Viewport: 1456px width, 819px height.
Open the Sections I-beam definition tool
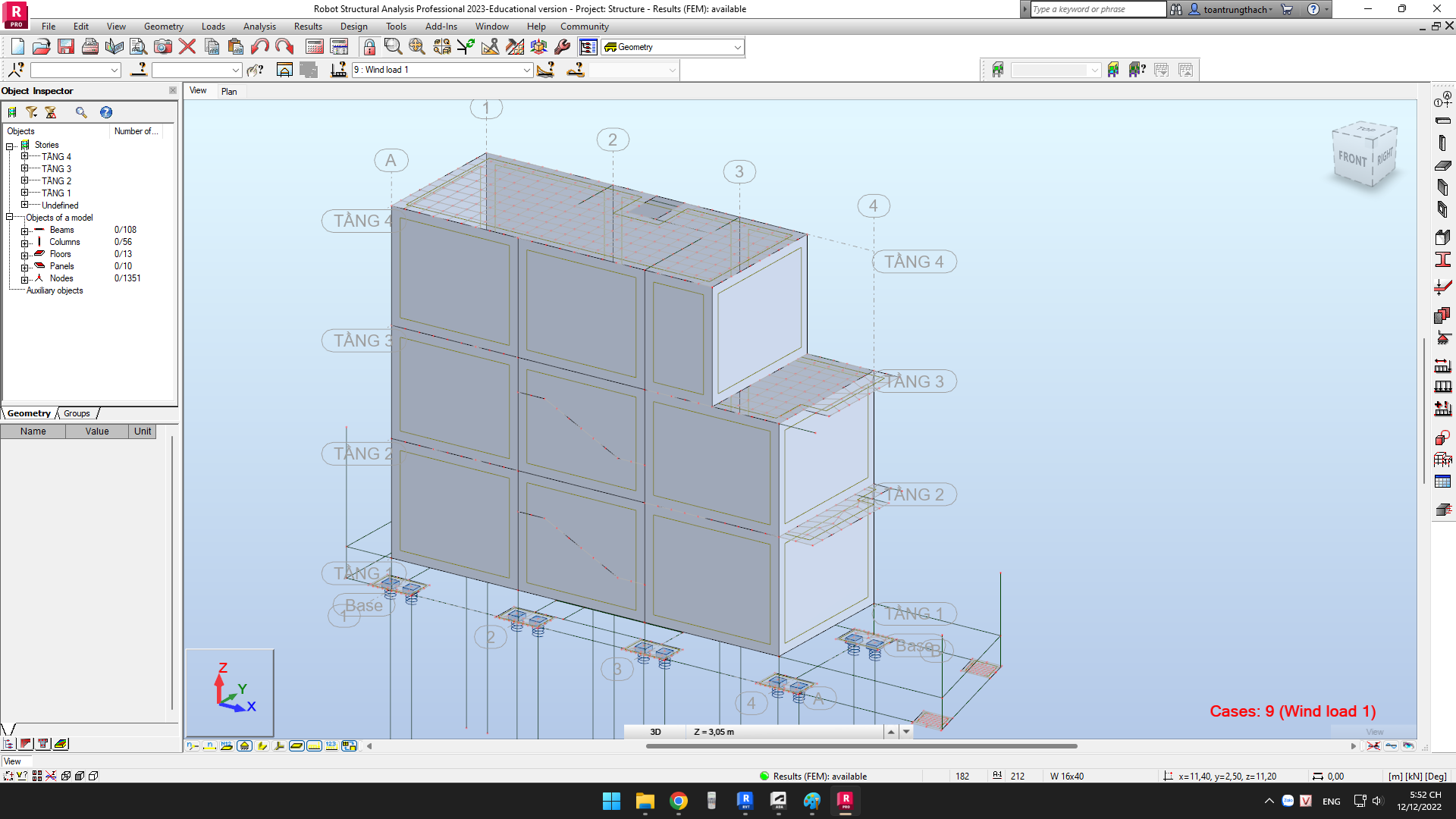1443,259
